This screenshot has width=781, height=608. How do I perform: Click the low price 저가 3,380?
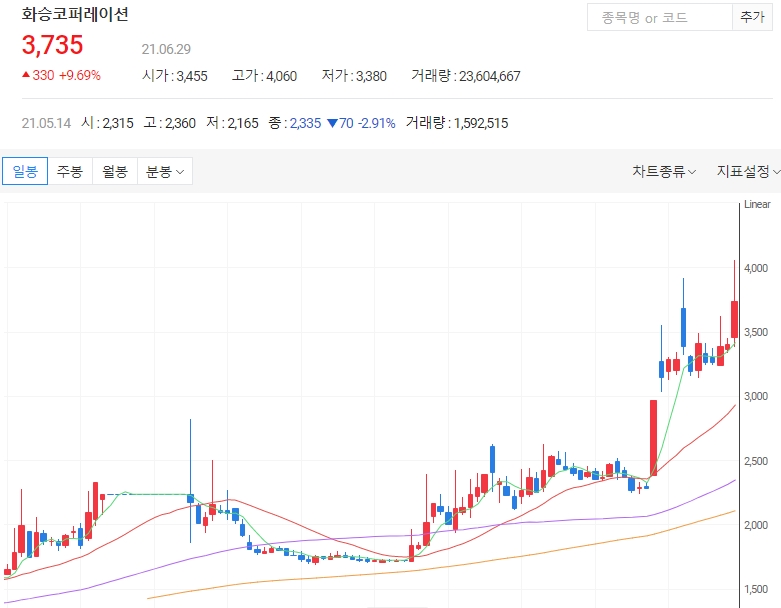[354, 76]
